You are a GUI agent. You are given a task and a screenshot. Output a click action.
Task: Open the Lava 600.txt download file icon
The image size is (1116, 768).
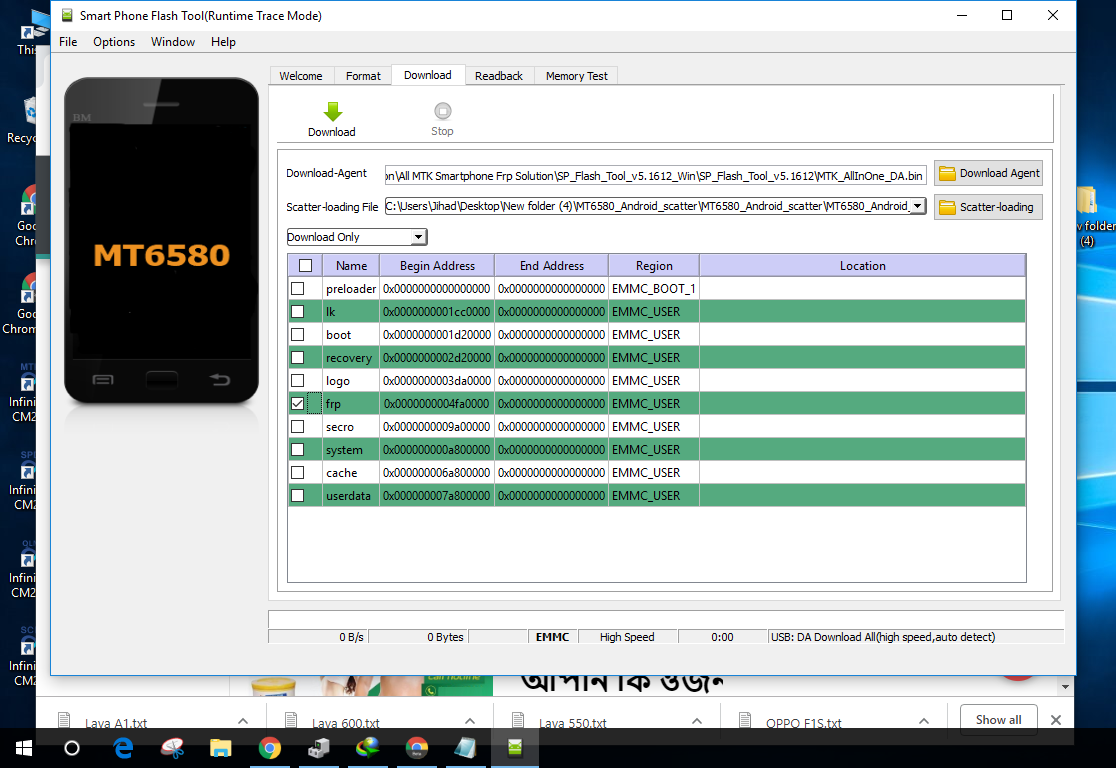point(291,721)
